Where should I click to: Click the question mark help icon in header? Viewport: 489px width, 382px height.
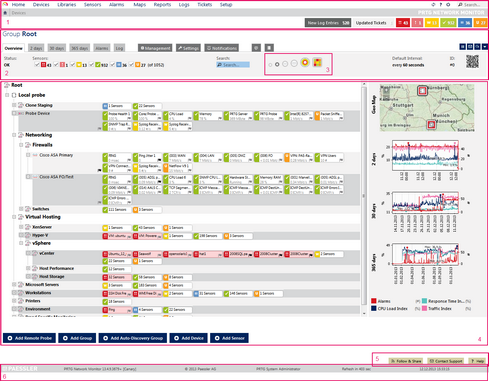[441, 5]
